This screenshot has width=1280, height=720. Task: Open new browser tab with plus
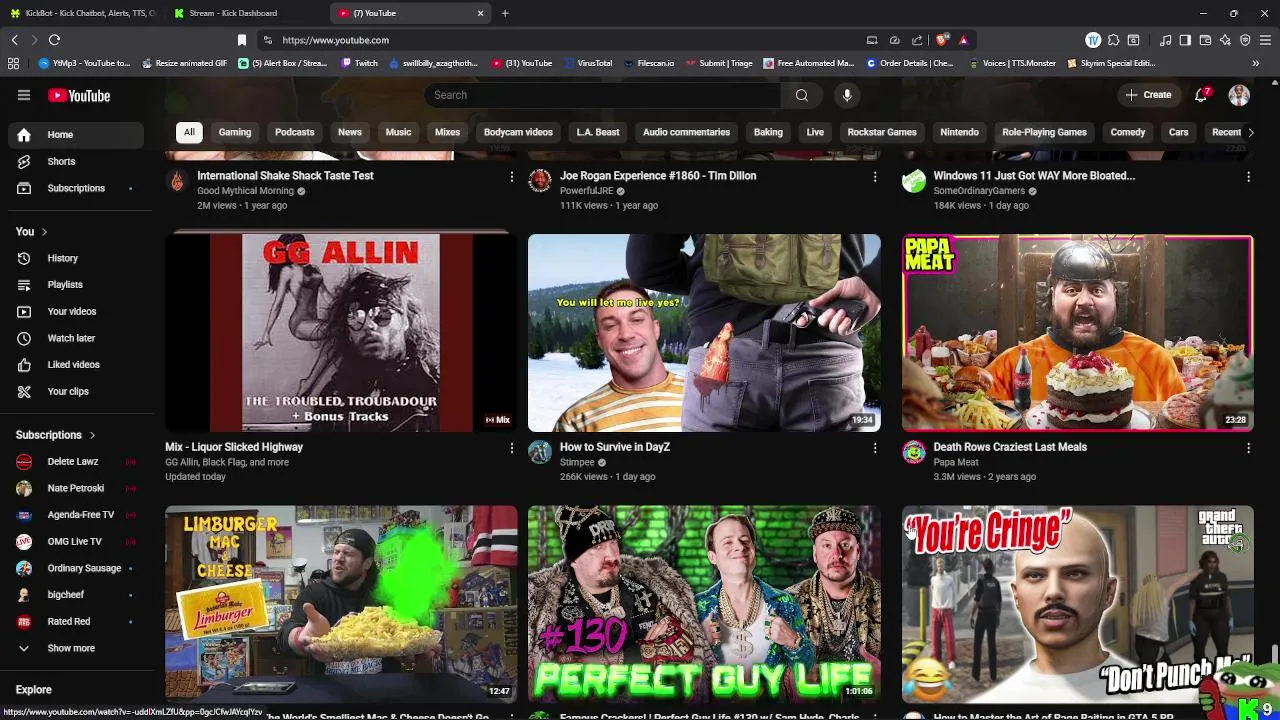pos(505,13)
